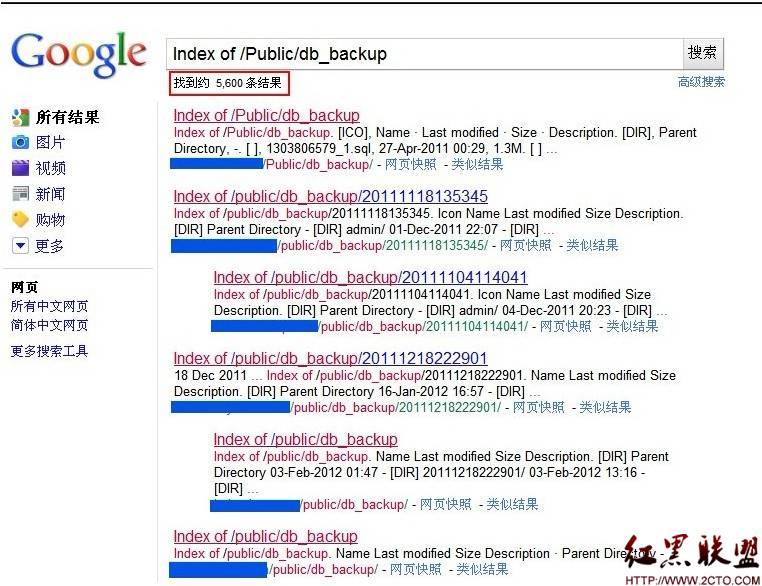Open result title Index of /Public/db_backup (first)

pyautogui.click(x=266, y=115)
